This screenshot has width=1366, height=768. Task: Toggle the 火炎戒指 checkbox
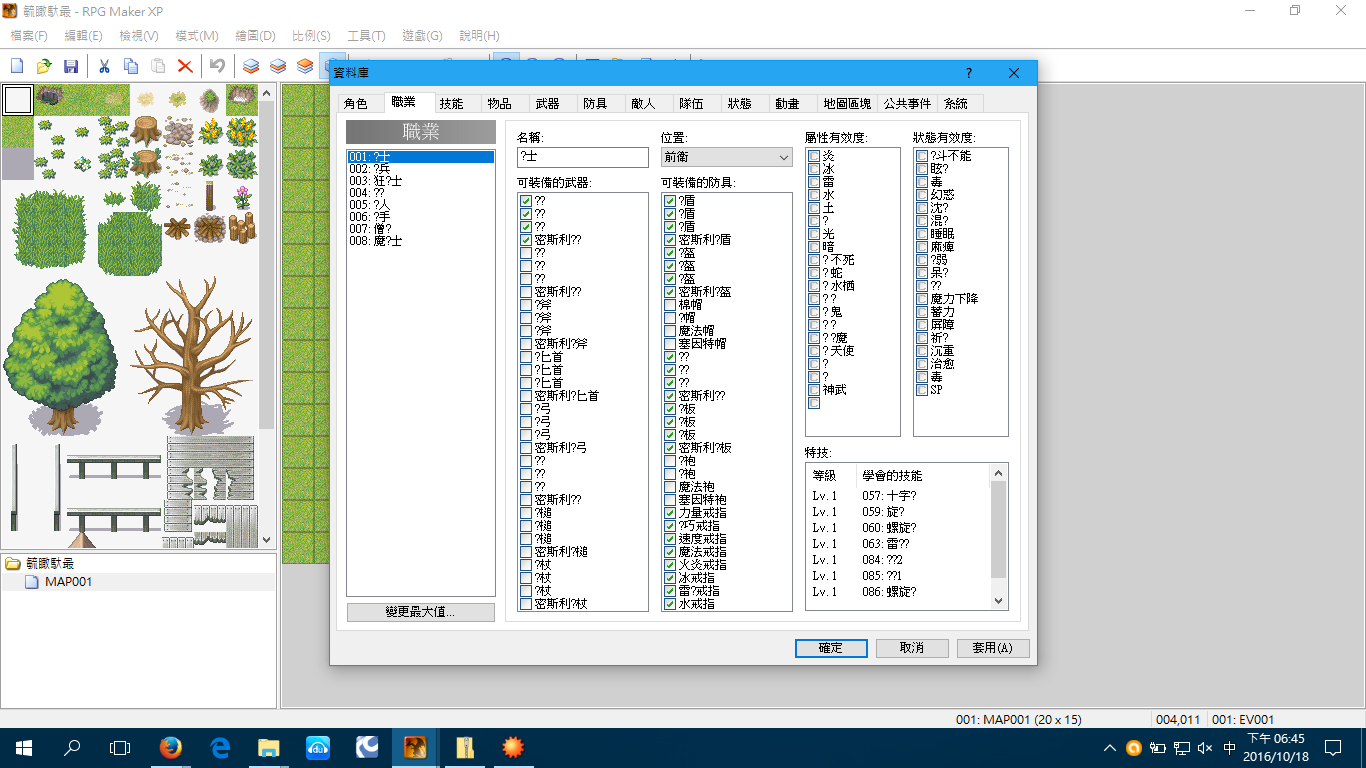point(670,565)
